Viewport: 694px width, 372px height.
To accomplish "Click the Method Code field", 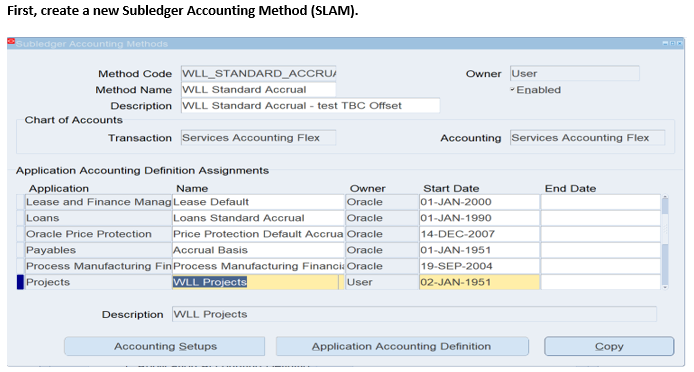I will point(258,74).
